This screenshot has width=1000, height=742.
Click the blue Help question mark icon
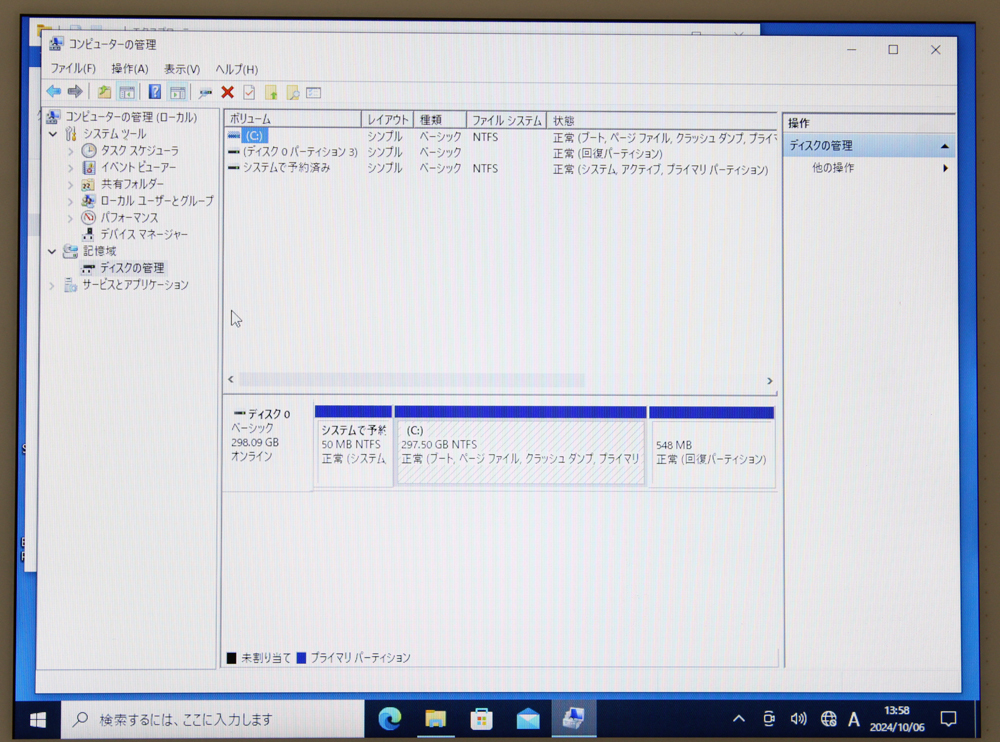coord(154,92)
